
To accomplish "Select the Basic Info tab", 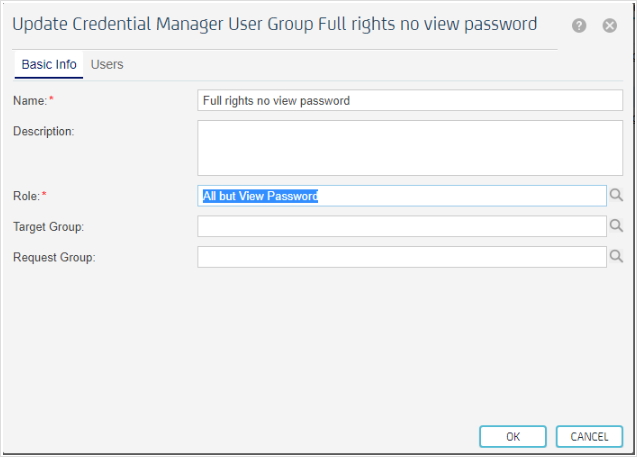I will pos(49,65).
